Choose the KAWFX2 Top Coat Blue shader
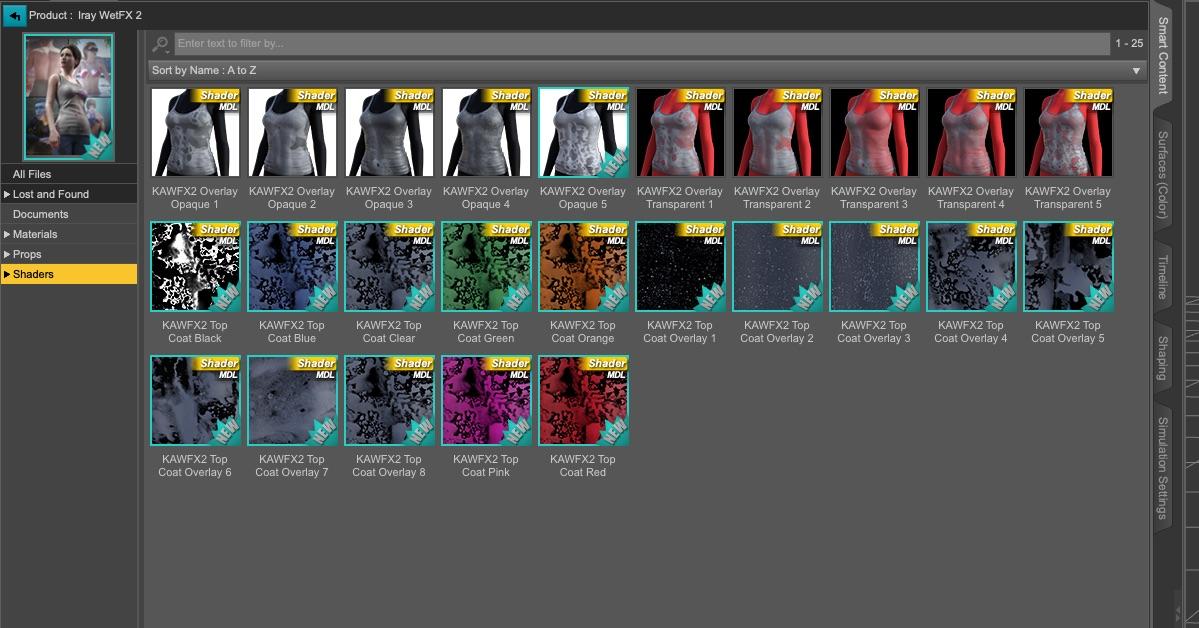 (x=292, y=266)
